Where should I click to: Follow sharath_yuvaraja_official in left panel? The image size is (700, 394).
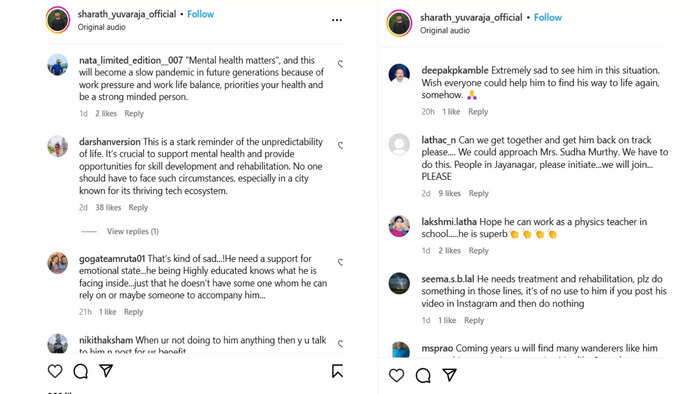[x=200, y=14]
